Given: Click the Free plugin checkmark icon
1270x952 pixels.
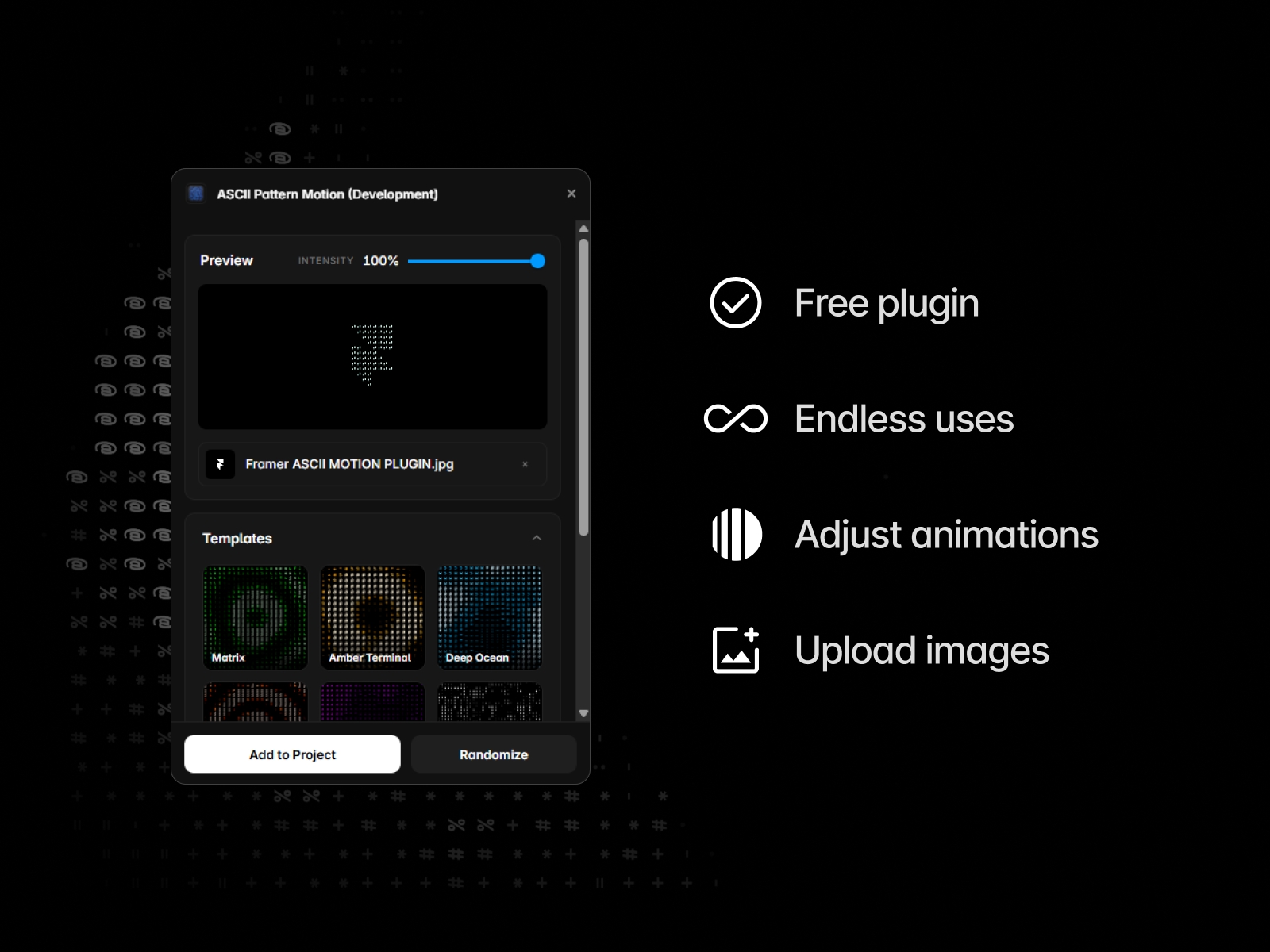Looking at the screenshot, I should coord(736,303).
